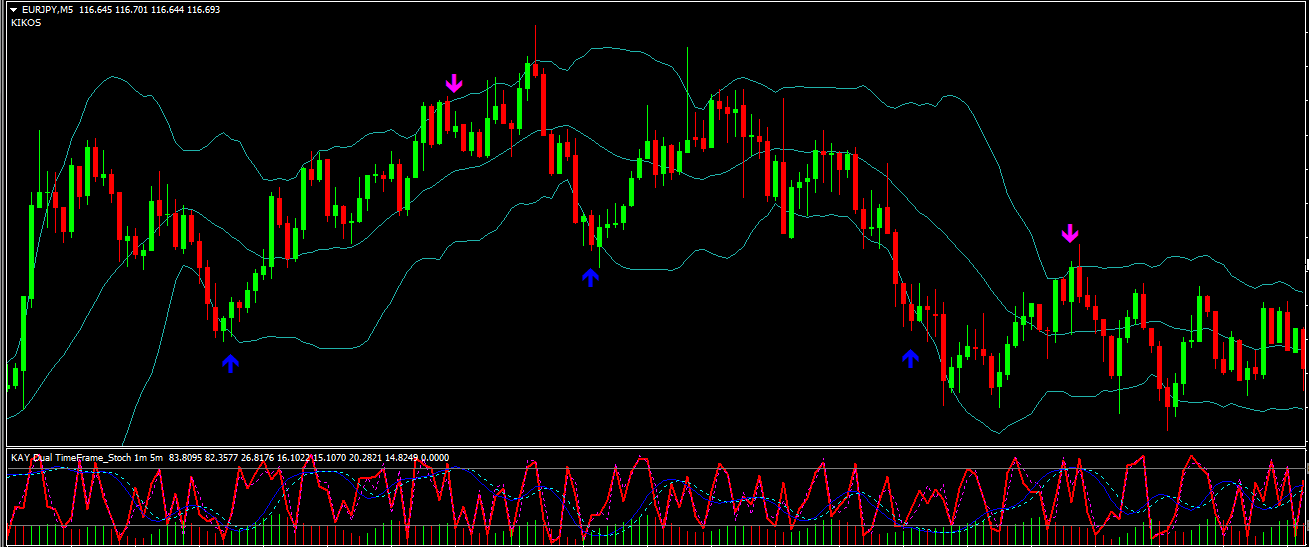The width and height of the screenshot is (1309, 547).
Task: Click the middle blue buy arrow
Action: 590,276
